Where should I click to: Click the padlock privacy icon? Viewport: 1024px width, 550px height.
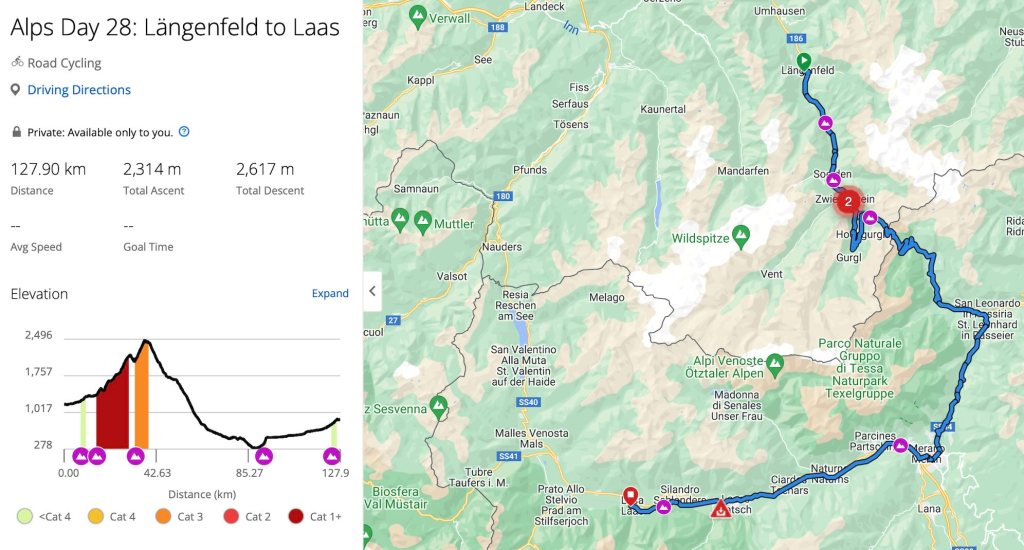pyautogui.click(x=16, y=132)
